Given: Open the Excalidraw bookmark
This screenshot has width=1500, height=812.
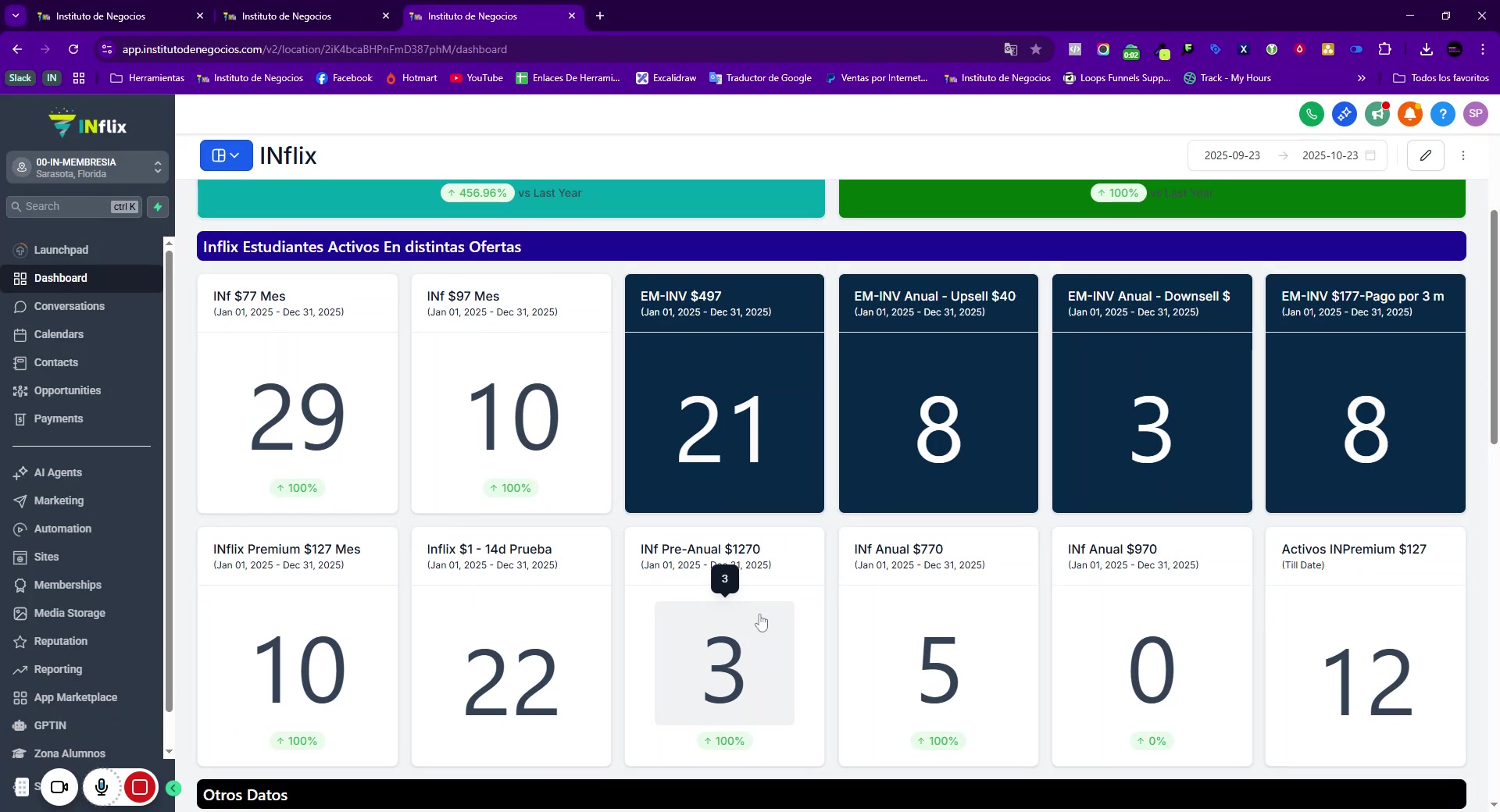Looking at the screenshot, I should click(666, 78).
